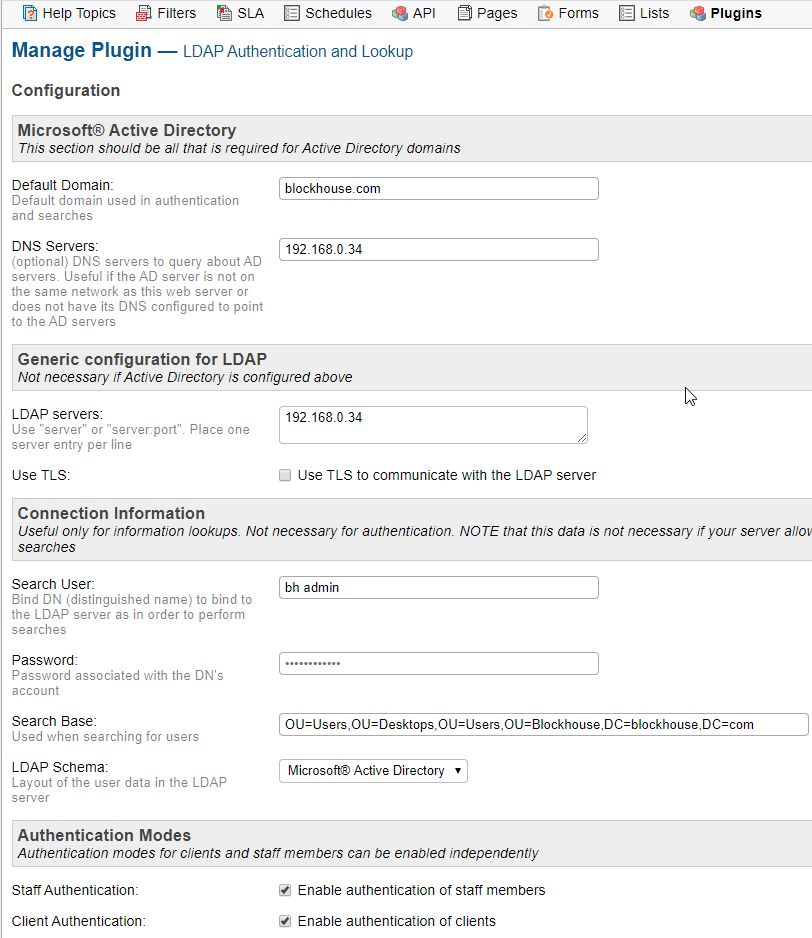Click the Search Base text field
The width and height of the screenshot is (812, 938).
click(543, 724)
